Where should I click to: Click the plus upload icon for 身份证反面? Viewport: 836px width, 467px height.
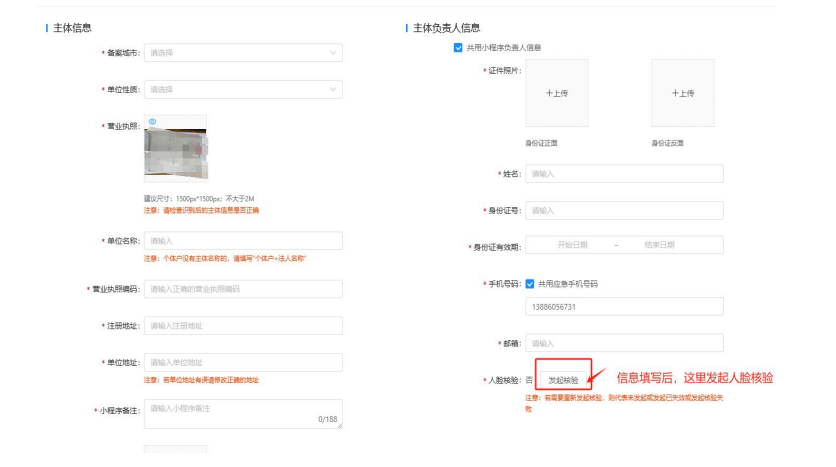coord(682,93)
